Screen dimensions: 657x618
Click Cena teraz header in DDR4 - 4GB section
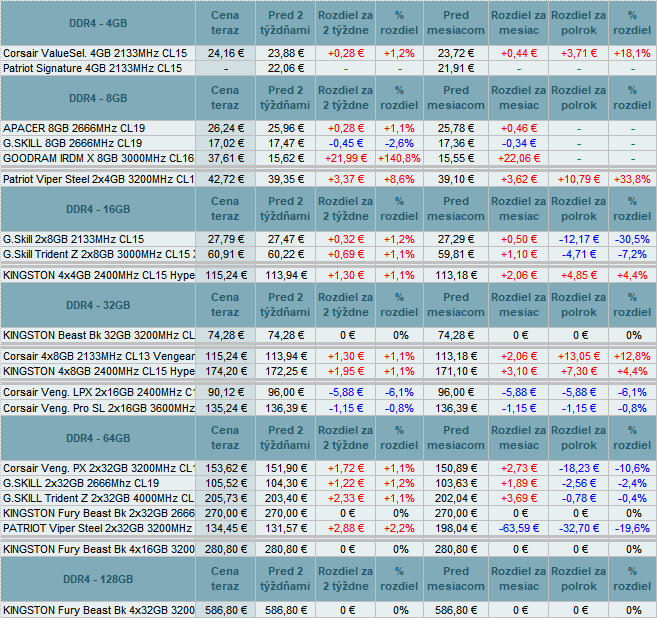(x=225, y=23)
